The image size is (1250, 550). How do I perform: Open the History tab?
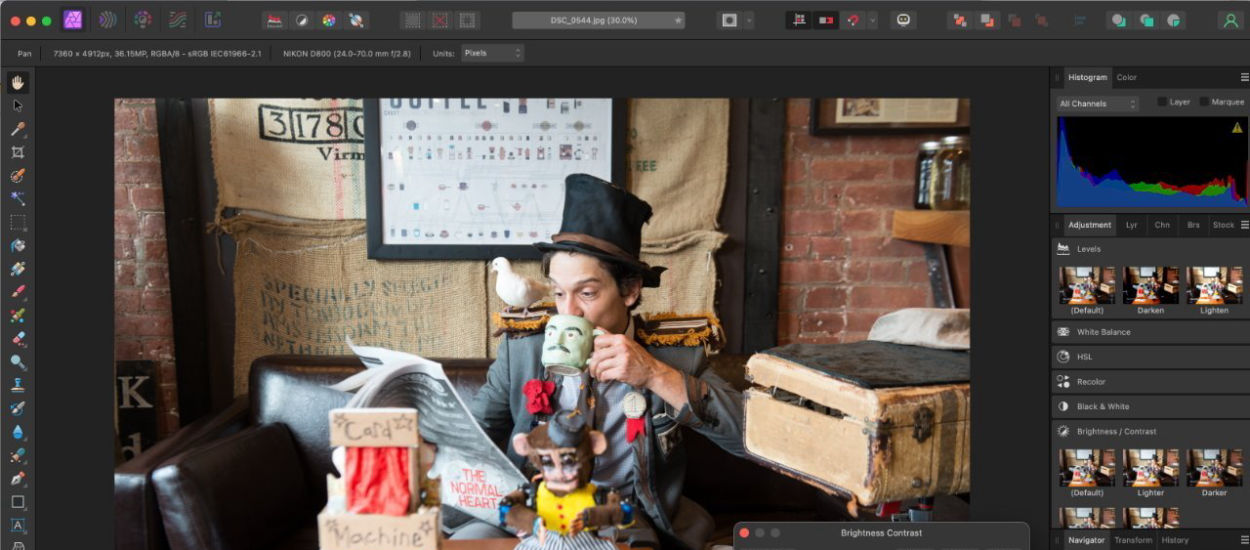tap(1175, 540)
